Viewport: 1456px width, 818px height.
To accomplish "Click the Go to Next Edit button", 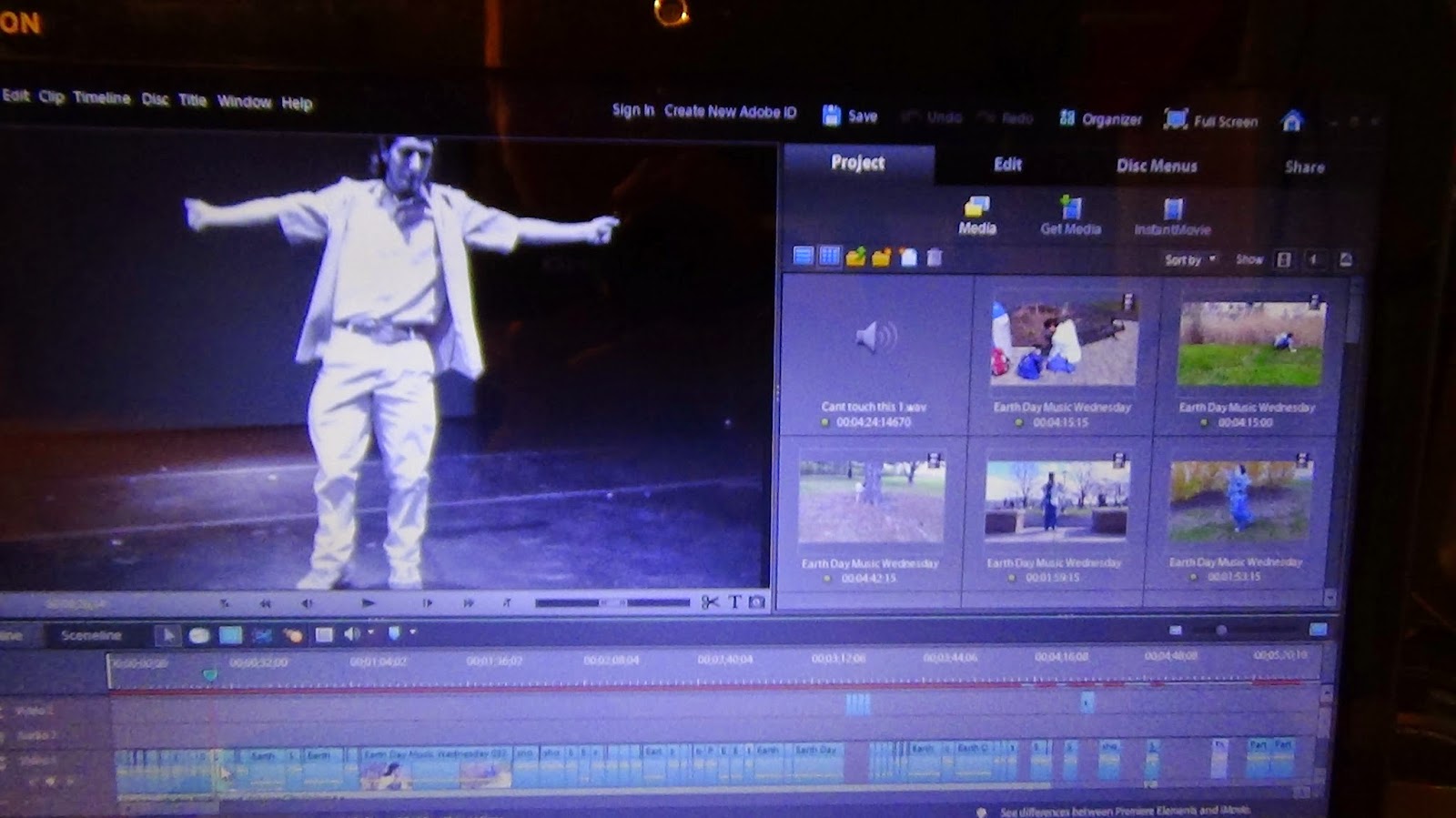I will pyautogui.click(x=507, y=602).
